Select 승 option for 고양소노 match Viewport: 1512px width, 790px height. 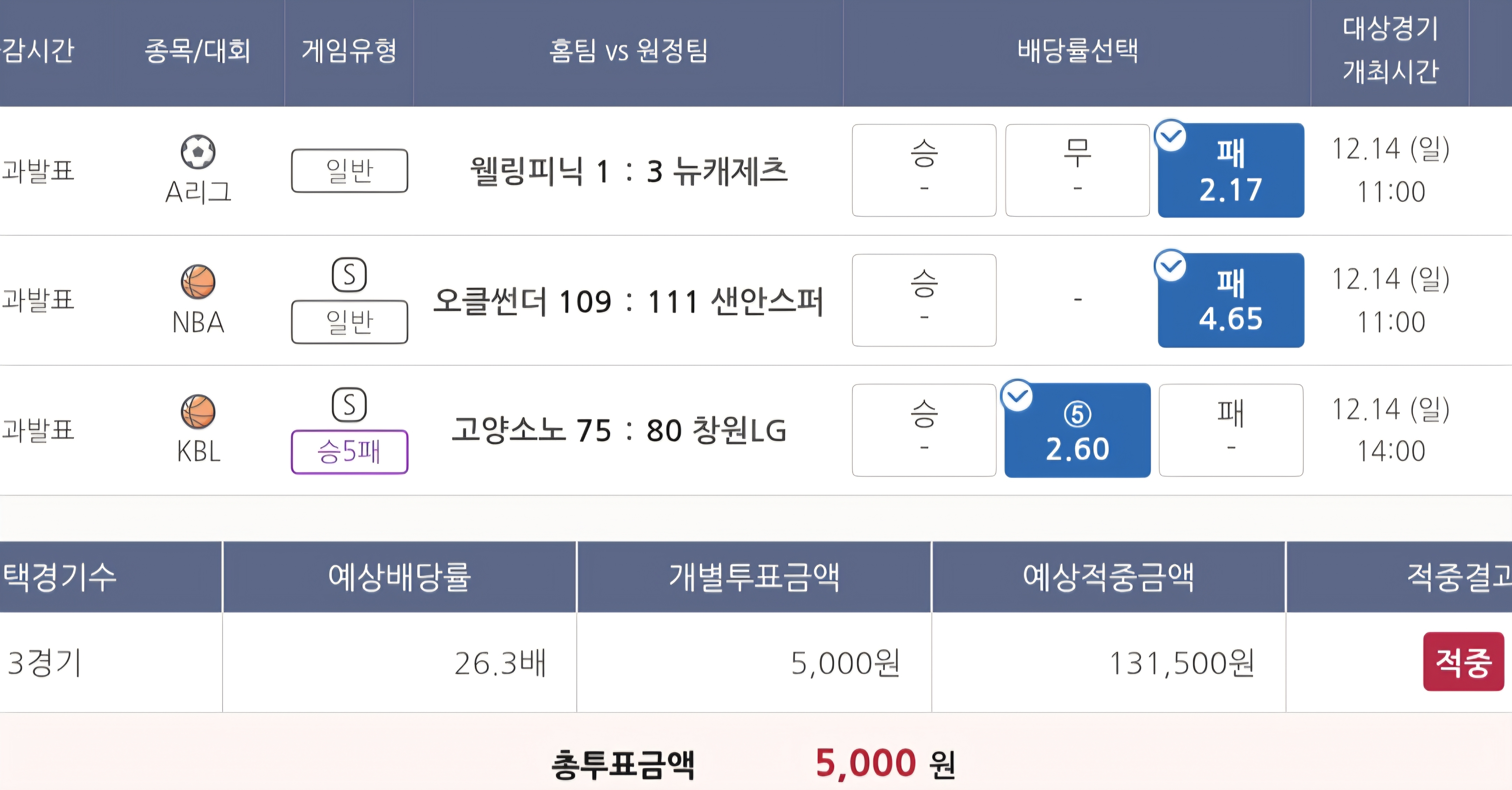[924, 430]
